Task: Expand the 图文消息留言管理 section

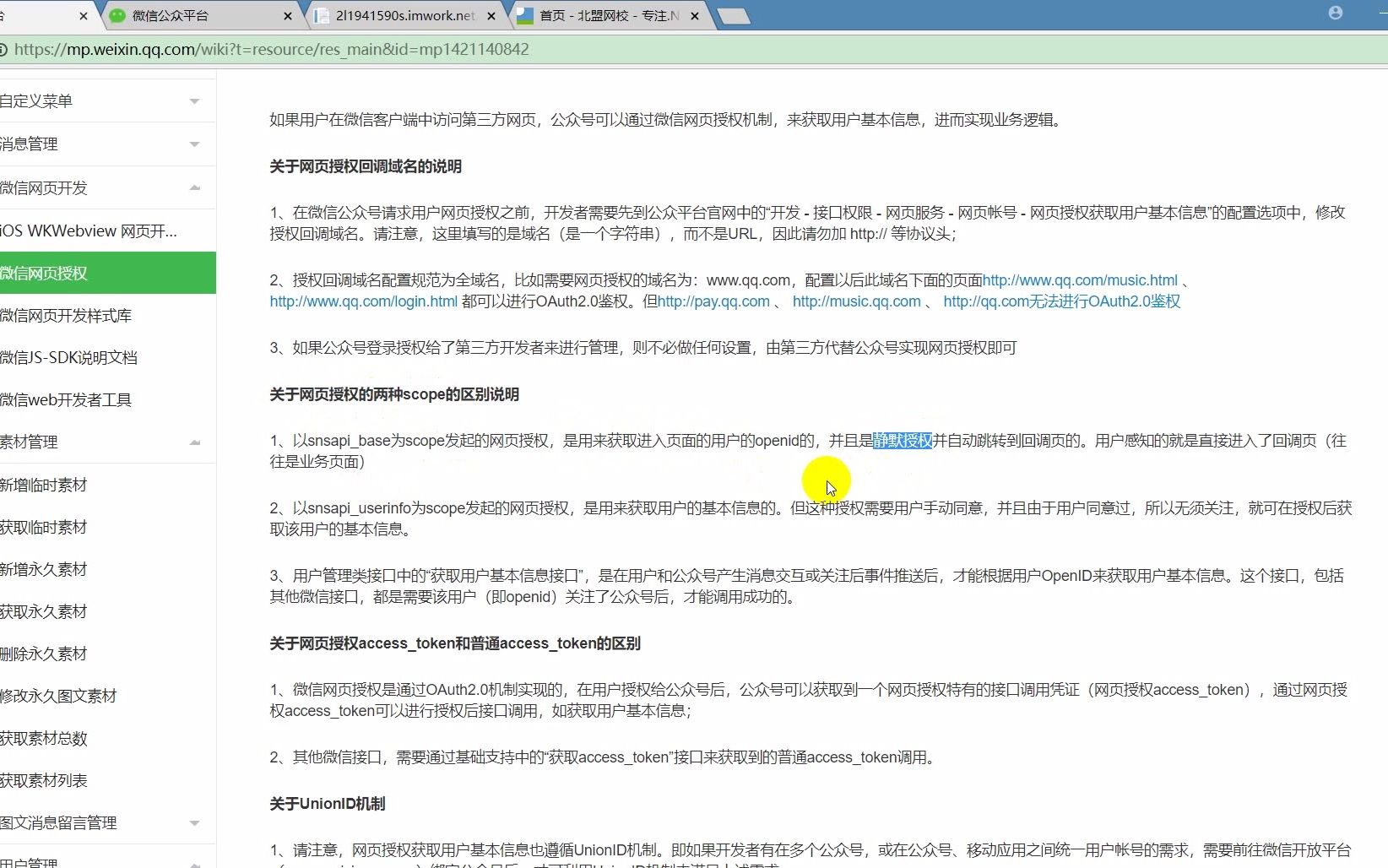Action: 195,823
